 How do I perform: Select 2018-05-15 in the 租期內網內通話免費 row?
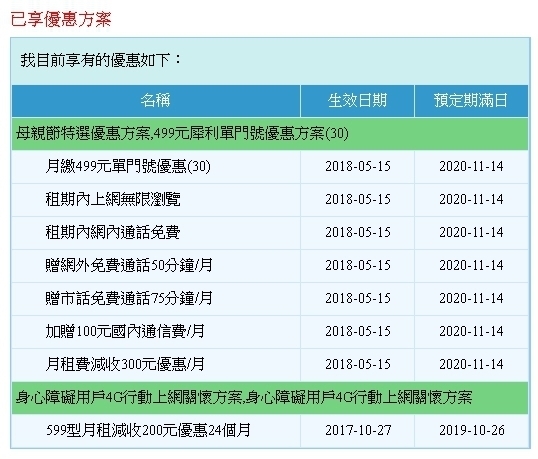[358, 233]
